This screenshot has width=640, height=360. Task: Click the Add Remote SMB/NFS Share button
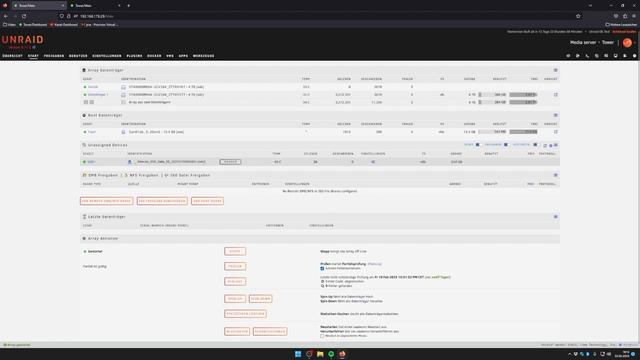click(x=106, y=201)
